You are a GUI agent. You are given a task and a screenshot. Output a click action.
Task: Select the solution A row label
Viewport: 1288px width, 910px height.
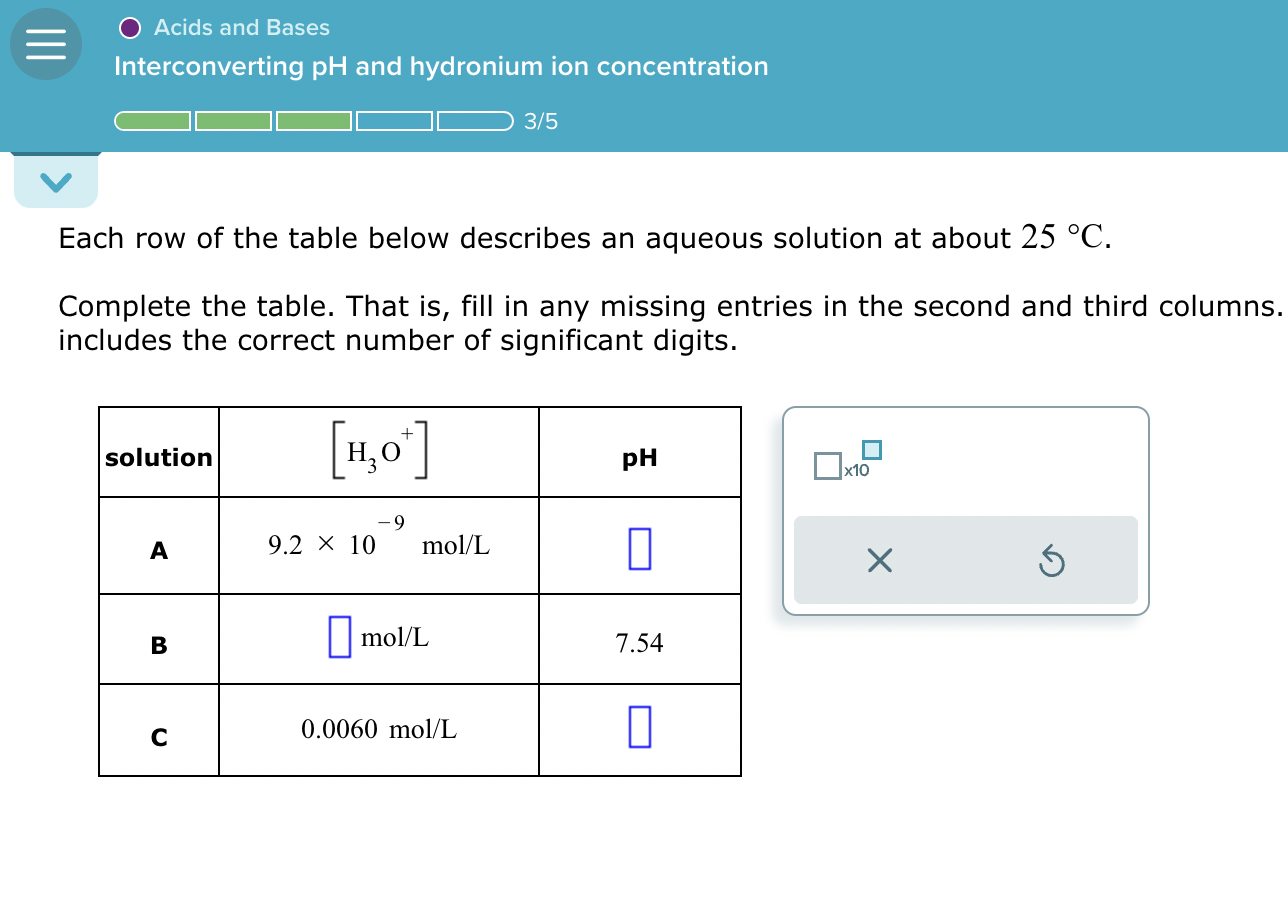158,552
